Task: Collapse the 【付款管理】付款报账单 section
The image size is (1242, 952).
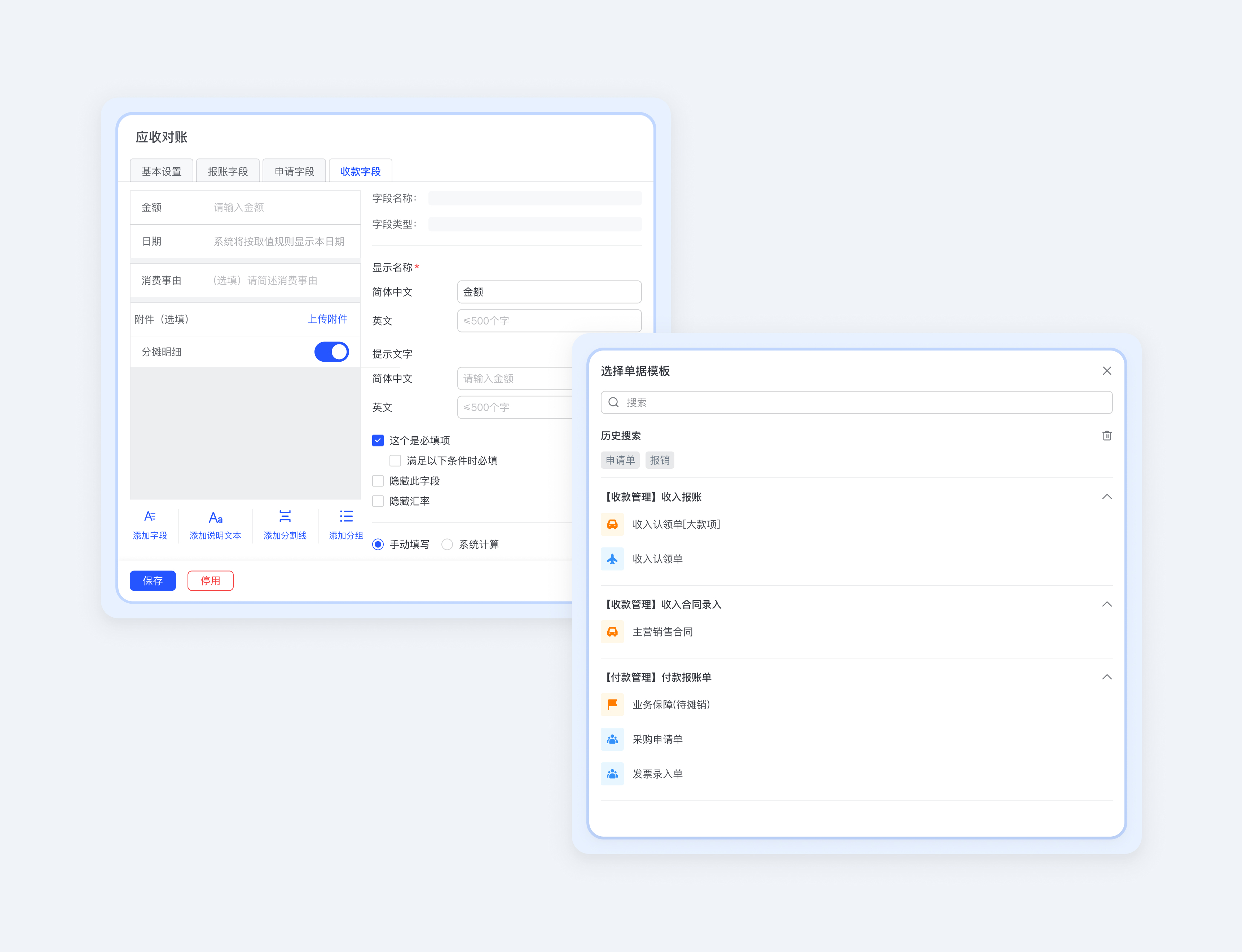Action: 1106,677
